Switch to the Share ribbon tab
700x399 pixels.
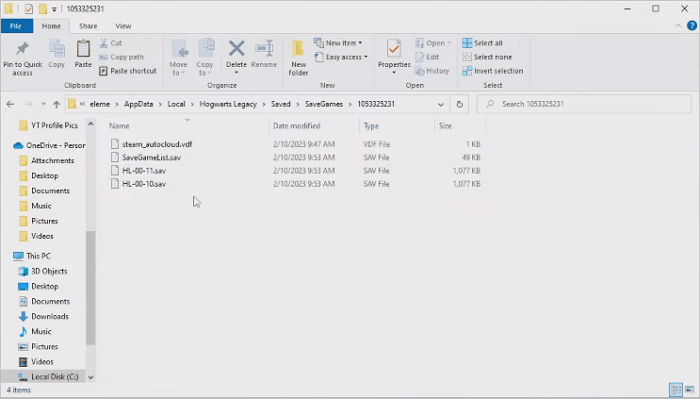click(88, 26)
